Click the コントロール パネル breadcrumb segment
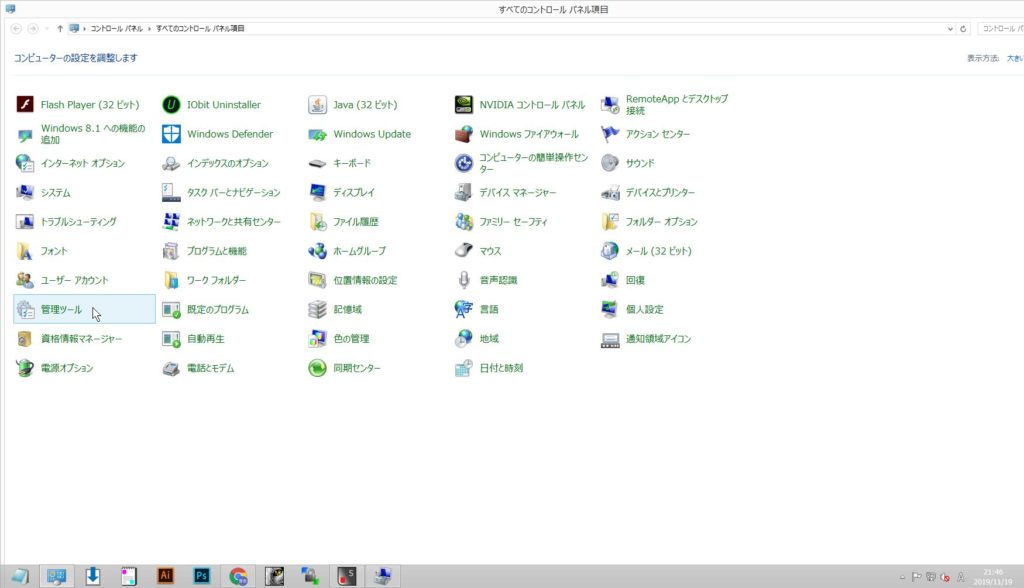Viewport: 1024px width, 588px height. [x=116, y=29]
